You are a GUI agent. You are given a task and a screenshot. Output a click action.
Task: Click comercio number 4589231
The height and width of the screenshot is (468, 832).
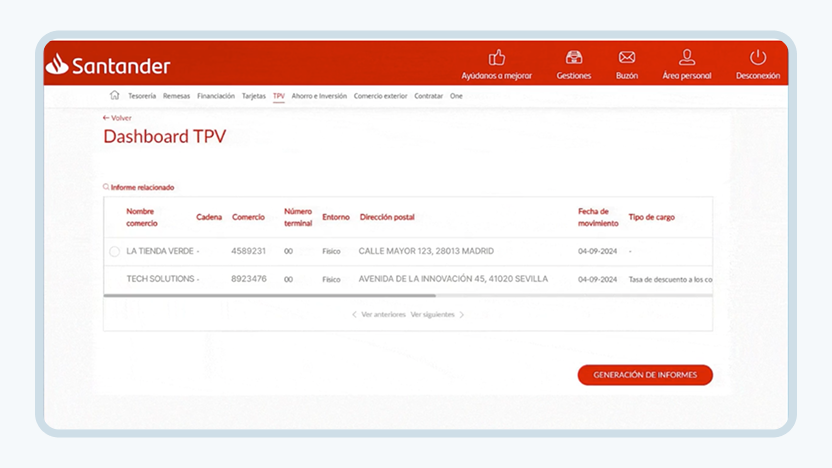click(248, 251)
